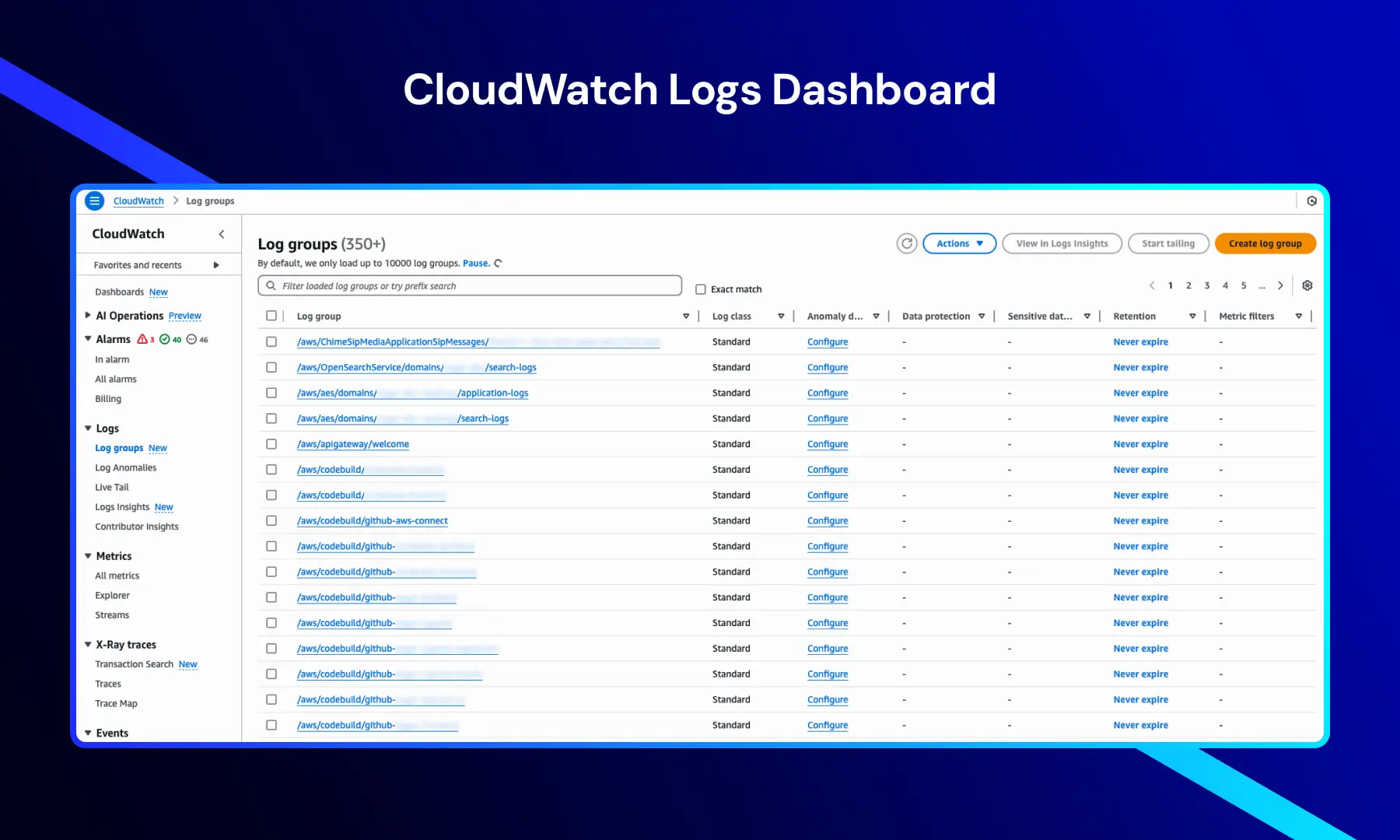Open Contributor Insights in sidebar
The height and width of the screenshot is (840, 1400).
(137, 527)
